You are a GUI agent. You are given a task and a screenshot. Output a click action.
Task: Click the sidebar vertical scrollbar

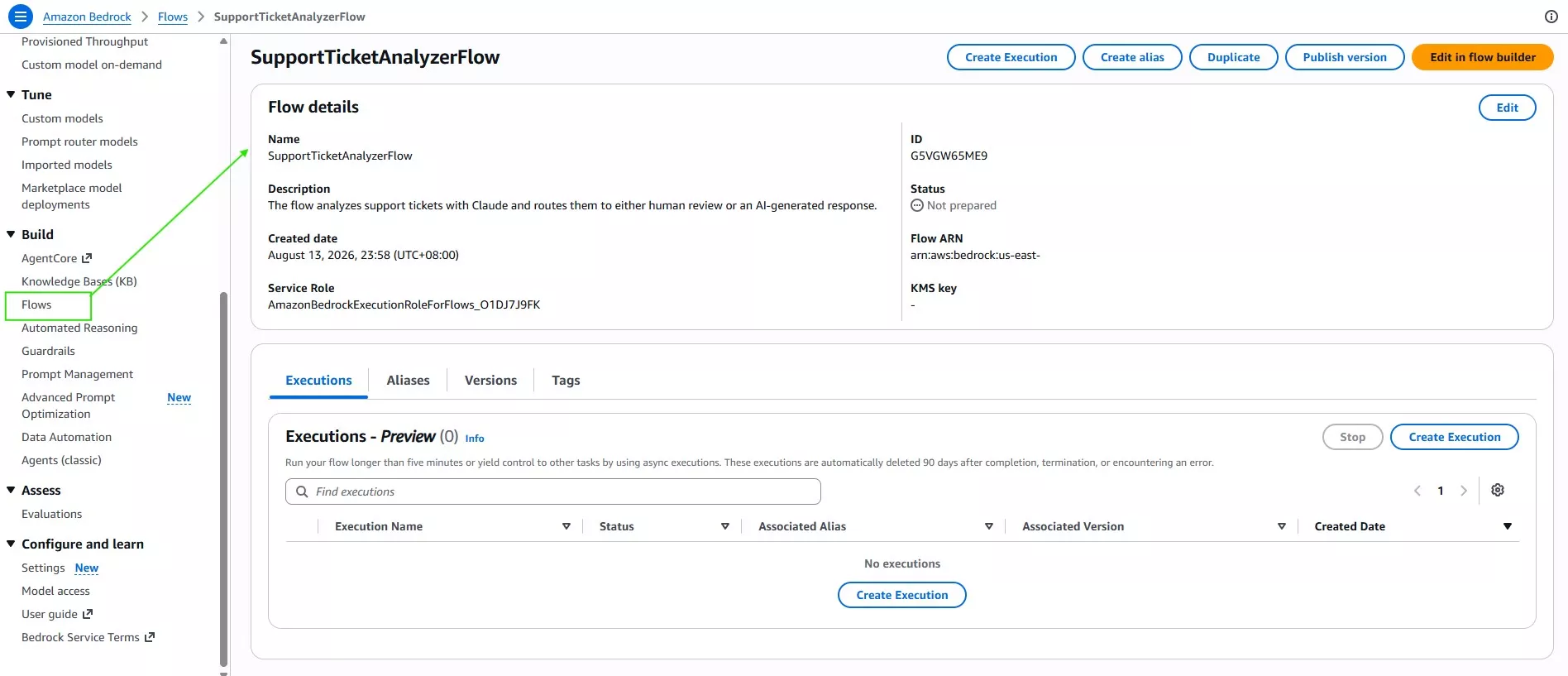[223, 478]
